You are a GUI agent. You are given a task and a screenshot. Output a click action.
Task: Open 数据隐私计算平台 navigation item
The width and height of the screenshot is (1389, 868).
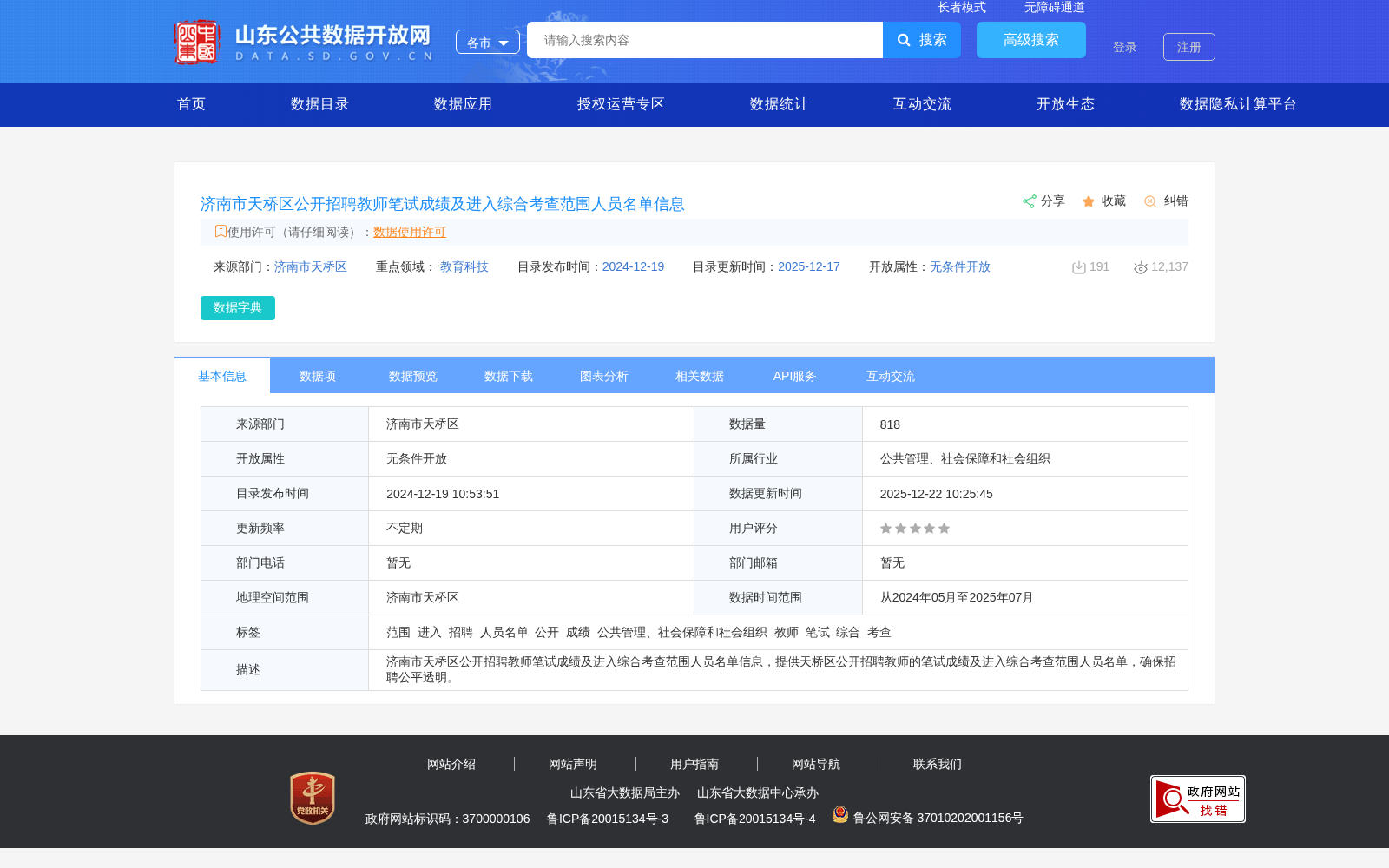point(1238,104)
